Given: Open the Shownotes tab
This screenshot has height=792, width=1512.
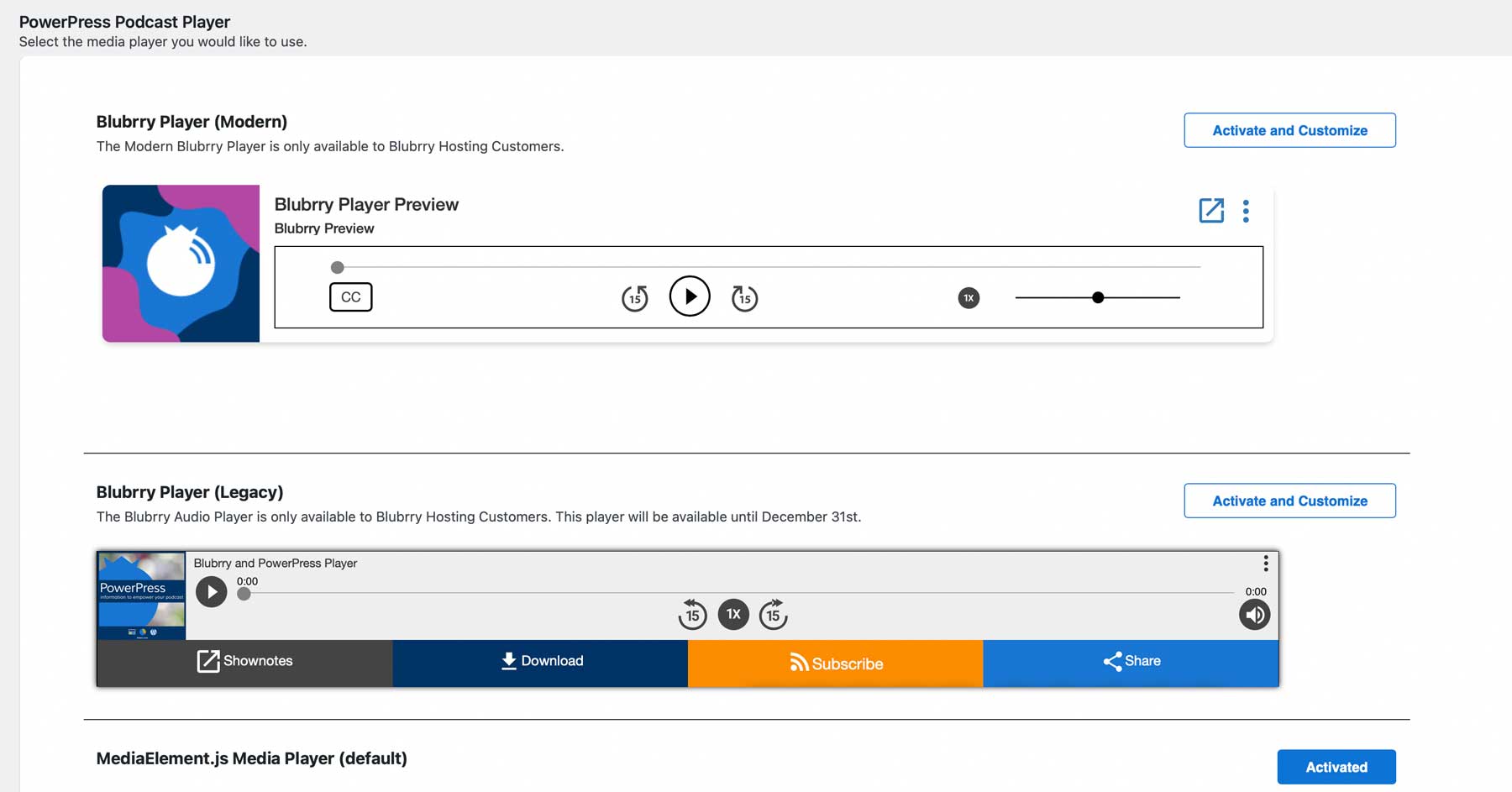Looking at the screenshot, I should coord(244,662).
